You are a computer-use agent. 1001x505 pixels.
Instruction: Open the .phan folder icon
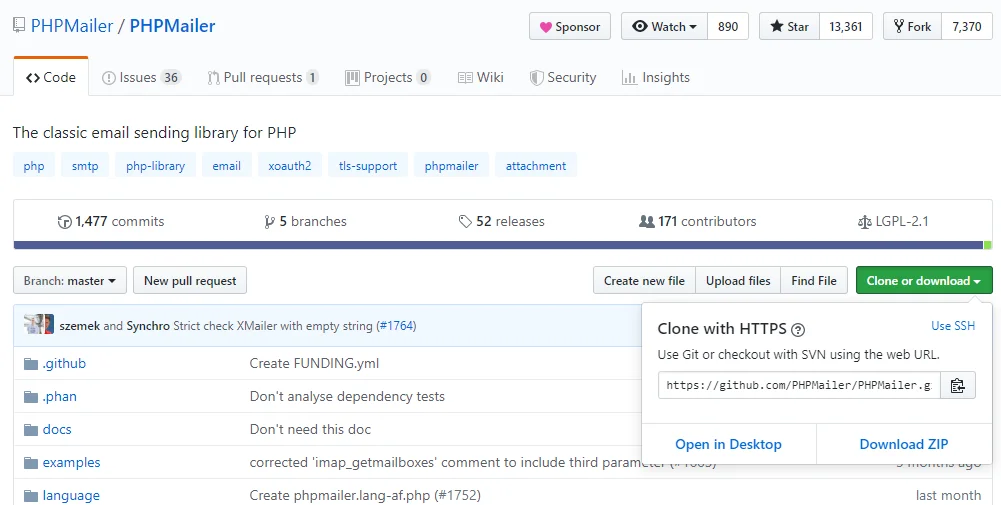pos(31,397)
